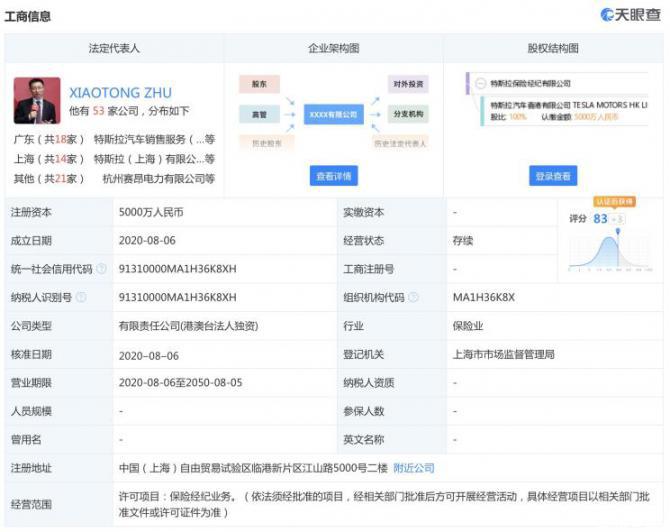Open the 附近公司 link after the address
The height and width of the screenshot is (532, 670).
(413, 467)
